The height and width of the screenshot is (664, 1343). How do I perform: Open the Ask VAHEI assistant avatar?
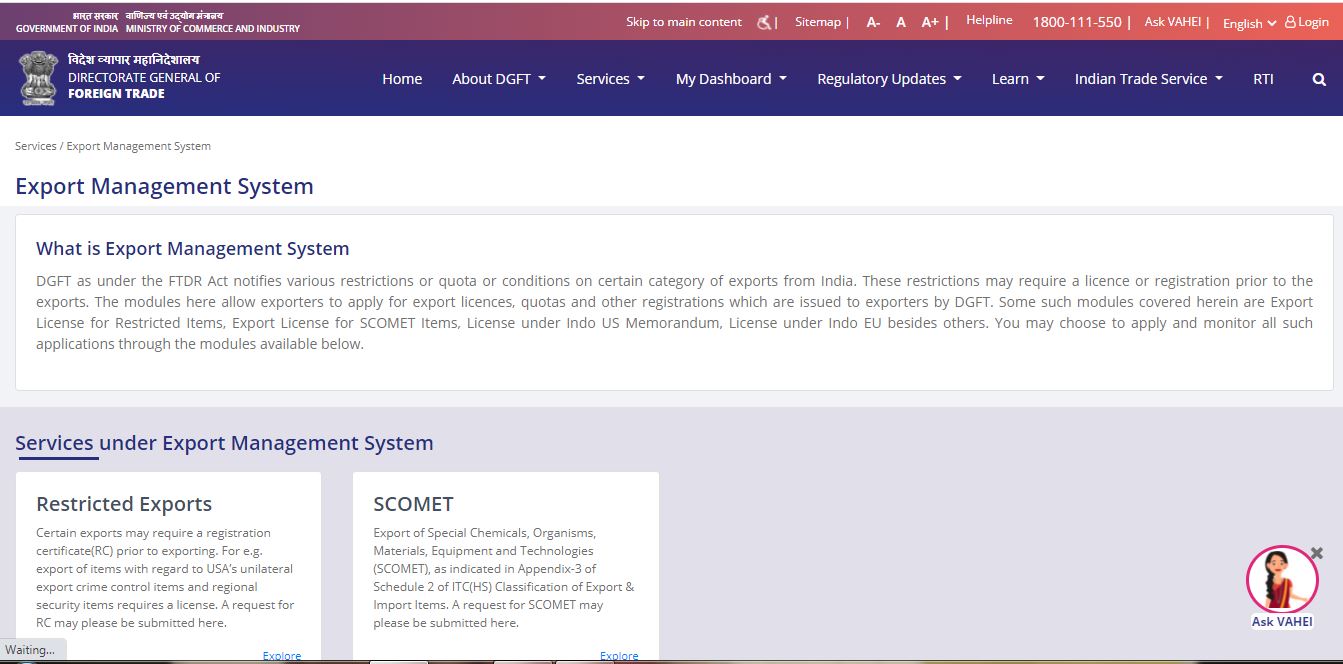(x=1282, y=580)
